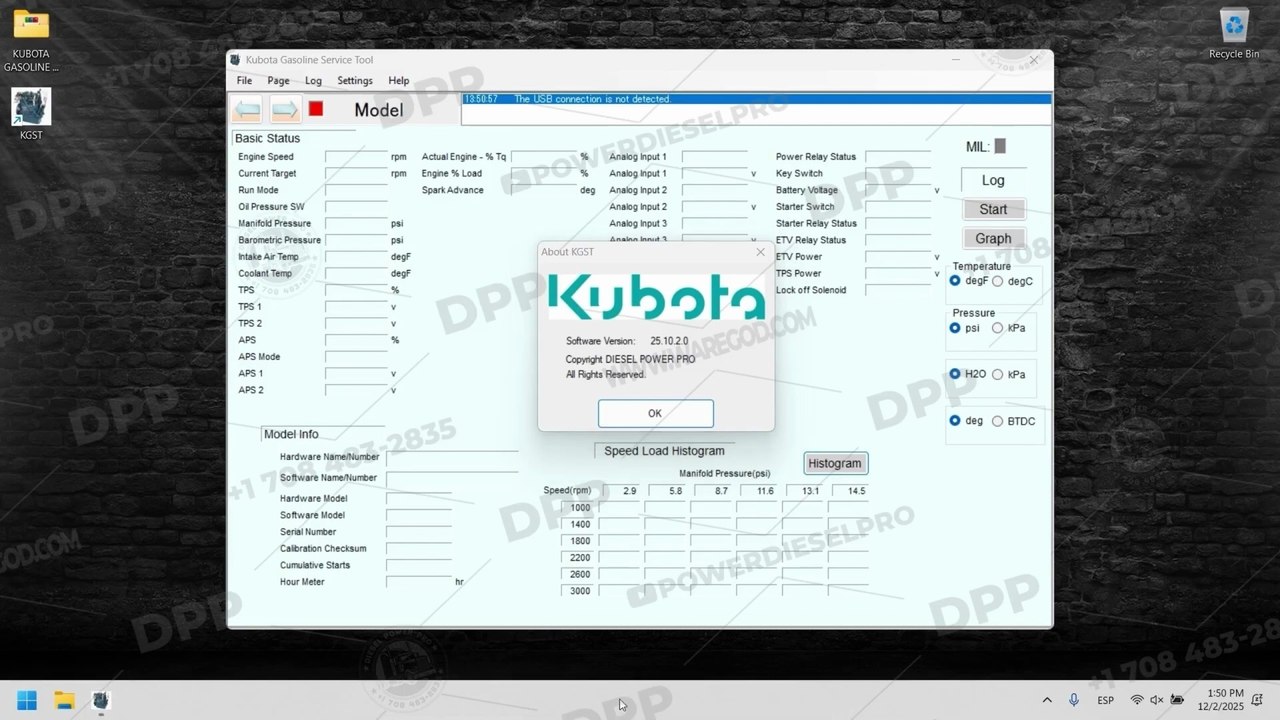Show hidden system tray icons
The width and height of the screenshot is (1280, 720).
1047,700
